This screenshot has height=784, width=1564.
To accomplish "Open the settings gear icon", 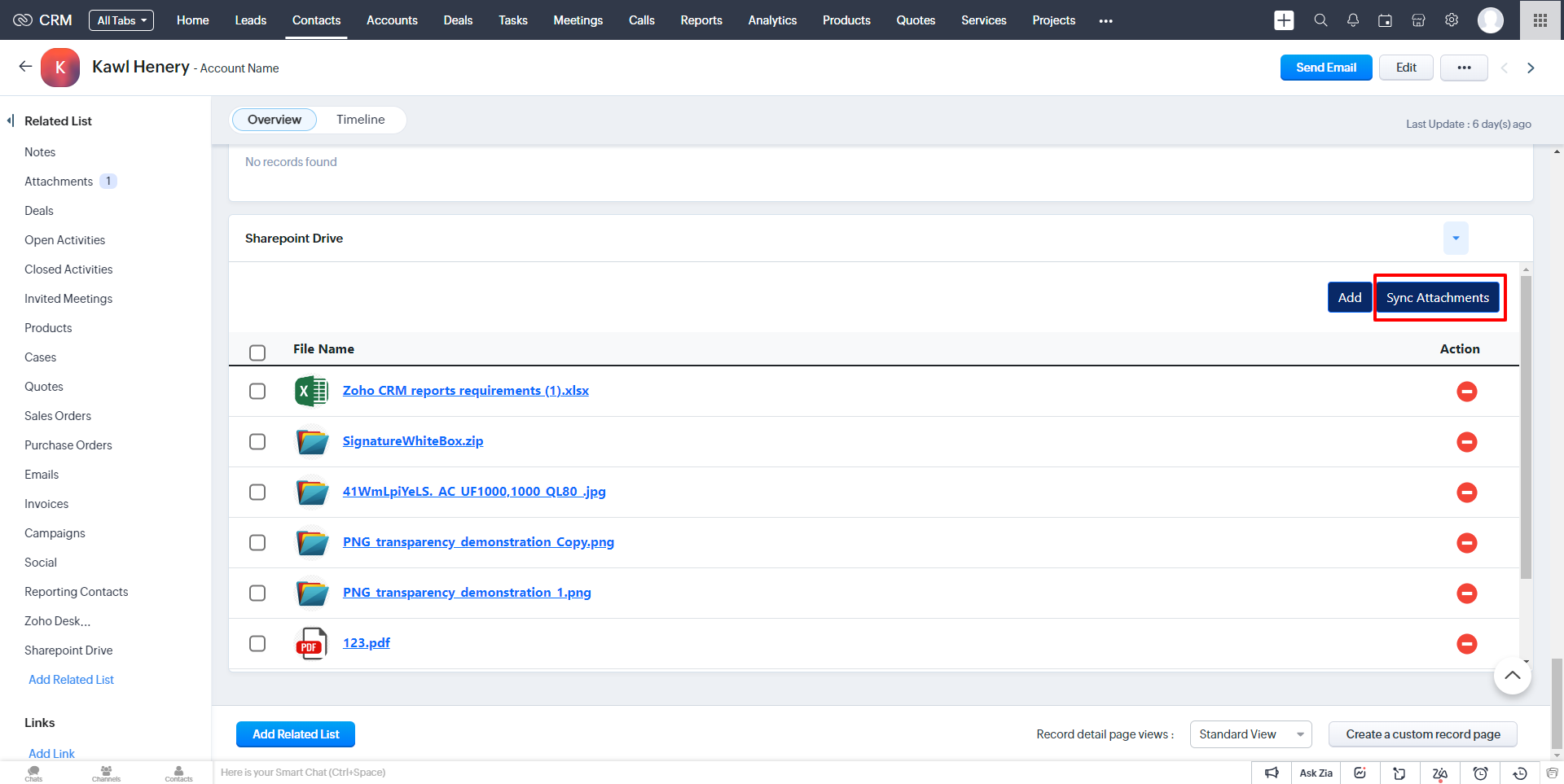I will 1452,20.
